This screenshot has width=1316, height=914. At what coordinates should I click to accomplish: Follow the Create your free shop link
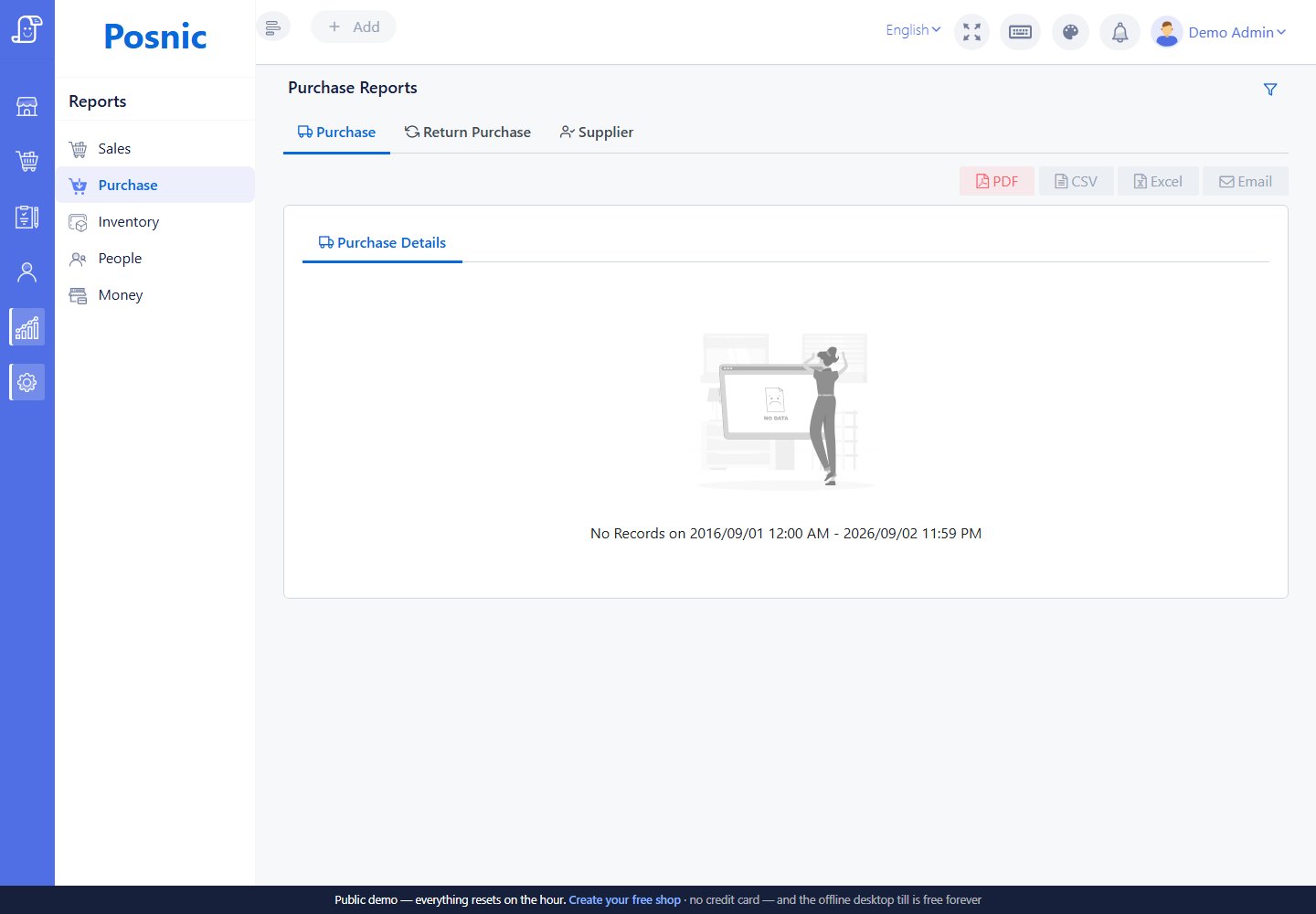tap(625, 900)
